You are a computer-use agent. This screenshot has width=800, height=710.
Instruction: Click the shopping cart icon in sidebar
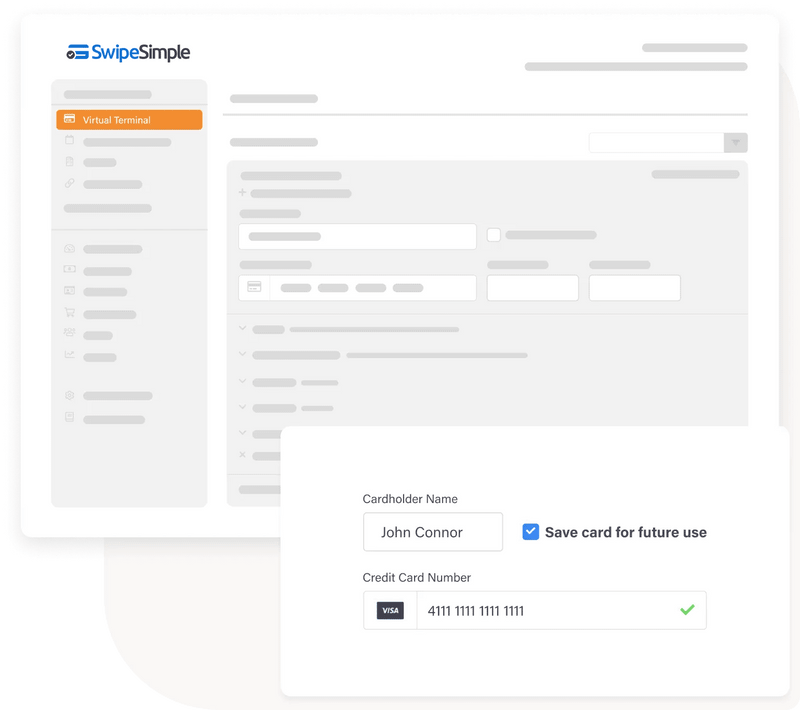point(70,312)
